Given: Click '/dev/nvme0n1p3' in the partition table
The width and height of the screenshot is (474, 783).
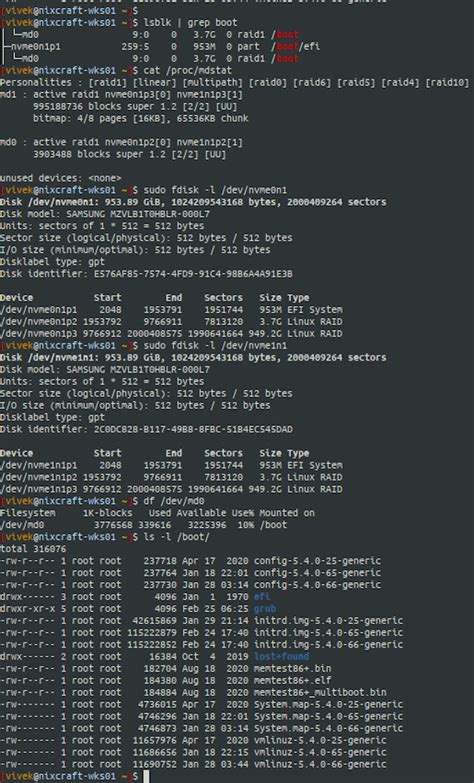Looking at the screenshot, I should [x=38, y=334].
